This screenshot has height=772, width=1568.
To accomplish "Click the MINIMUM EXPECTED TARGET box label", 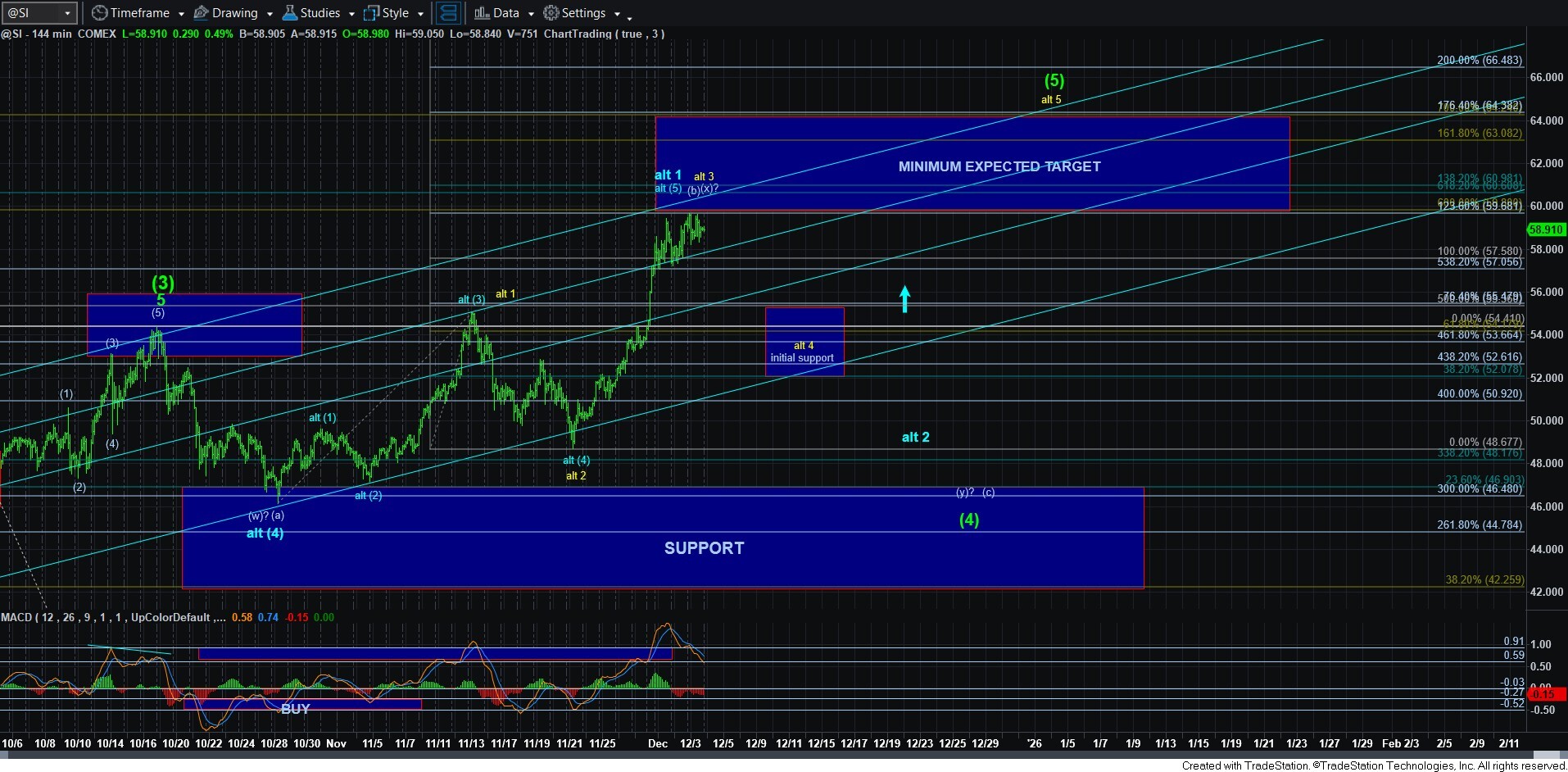I will (999, 166).
